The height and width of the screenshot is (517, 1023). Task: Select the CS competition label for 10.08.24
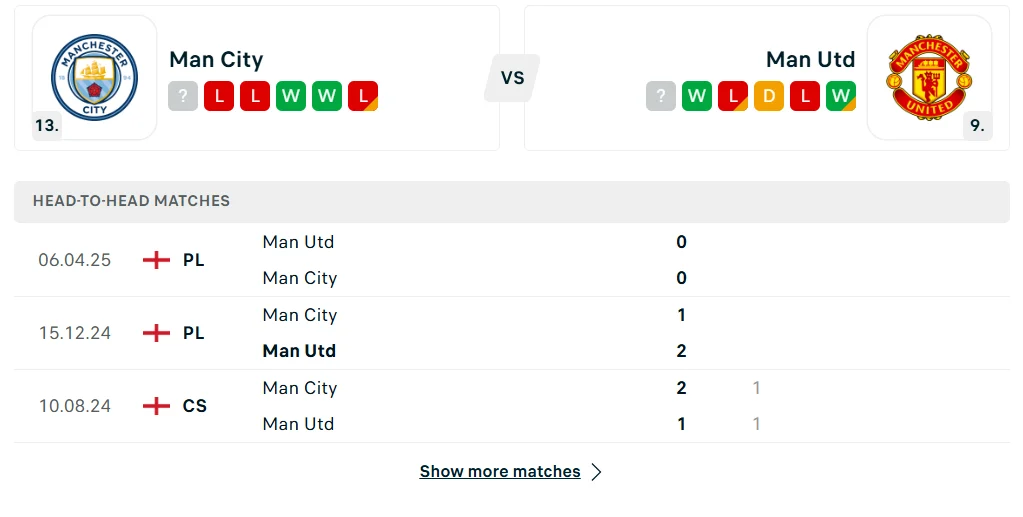click(x=195, y=406)
